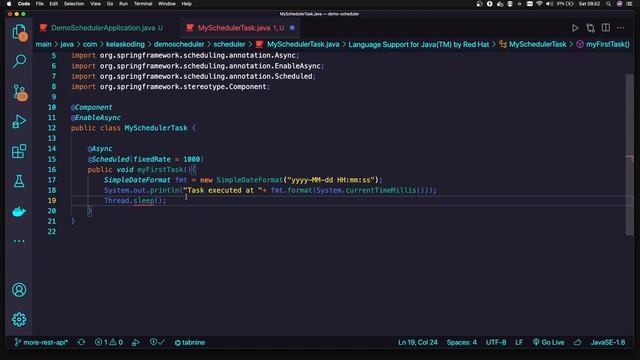Change file encoding UTF-8

pos(496,342)
